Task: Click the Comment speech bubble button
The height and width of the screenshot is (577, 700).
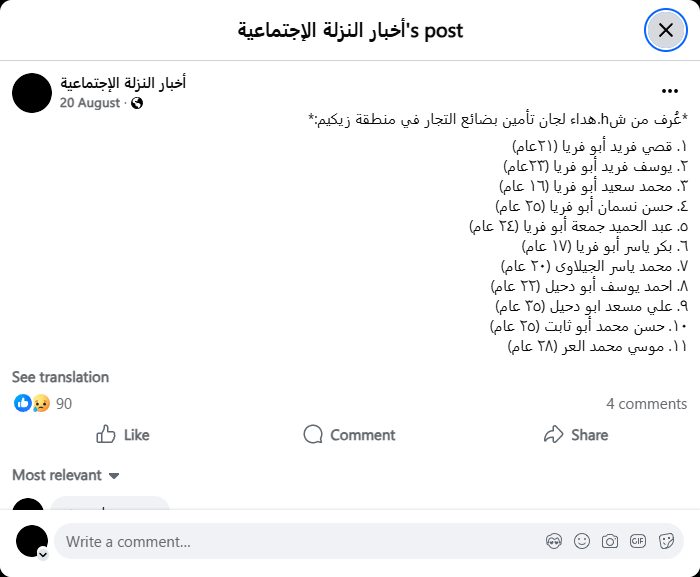Action: [349, 435]
